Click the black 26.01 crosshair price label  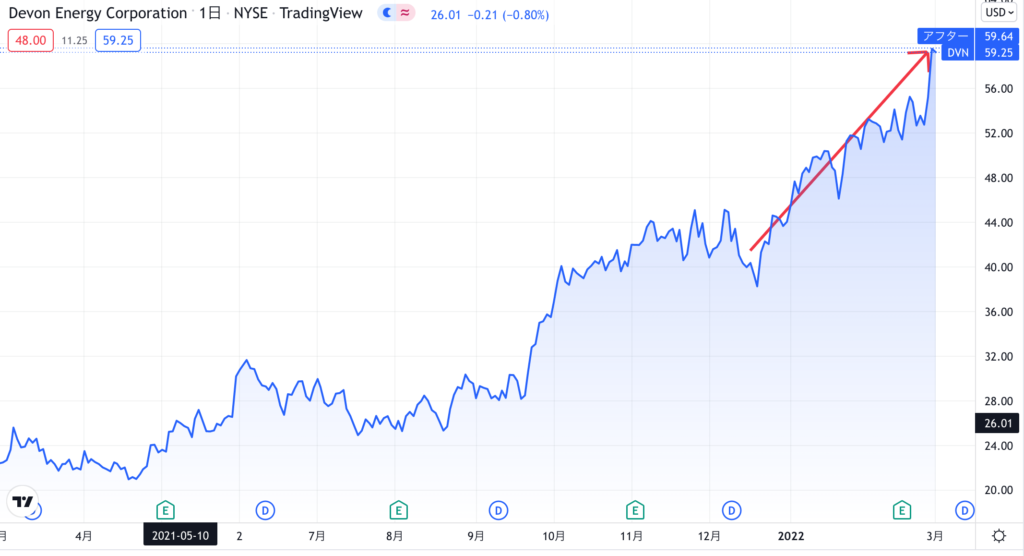pyautogui.click(x=997, y=423)
